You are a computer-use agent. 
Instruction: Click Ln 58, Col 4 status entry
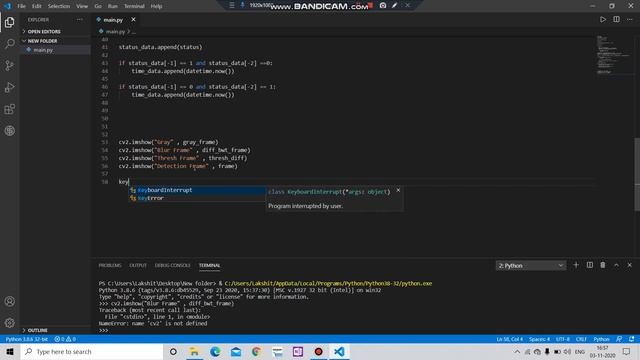509,339
